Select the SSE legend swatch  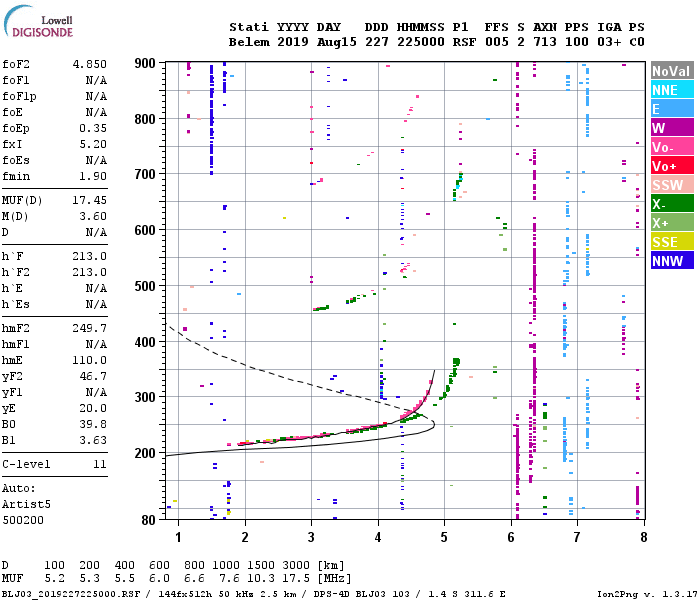tap(672, 242)
